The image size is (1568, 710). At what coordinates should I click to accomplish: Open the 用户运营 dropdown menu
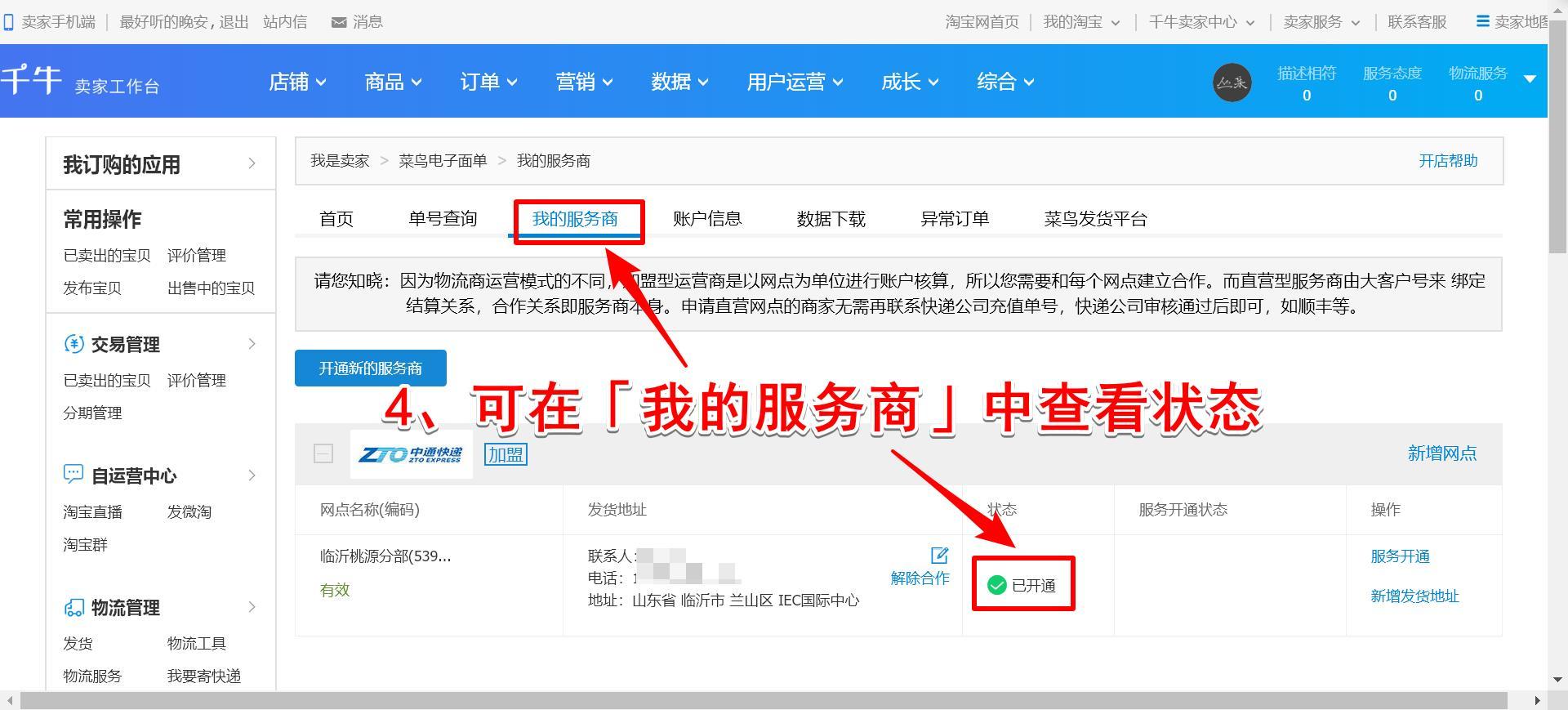[x=795, y=82]
